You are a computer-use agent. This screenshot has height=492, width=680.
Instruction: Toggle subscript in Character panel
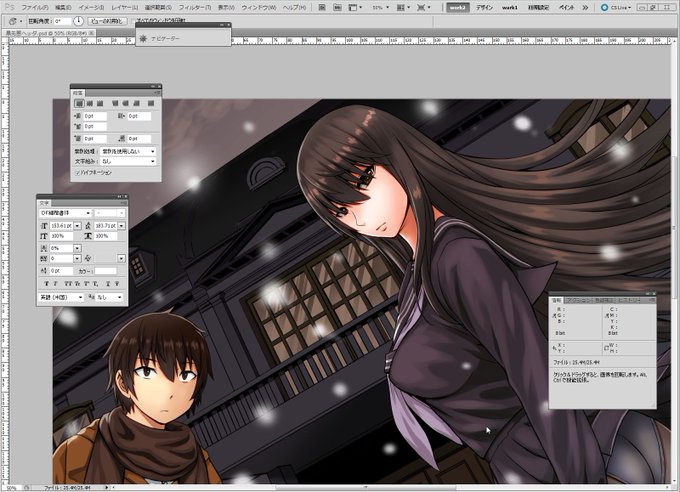point(95,283)
